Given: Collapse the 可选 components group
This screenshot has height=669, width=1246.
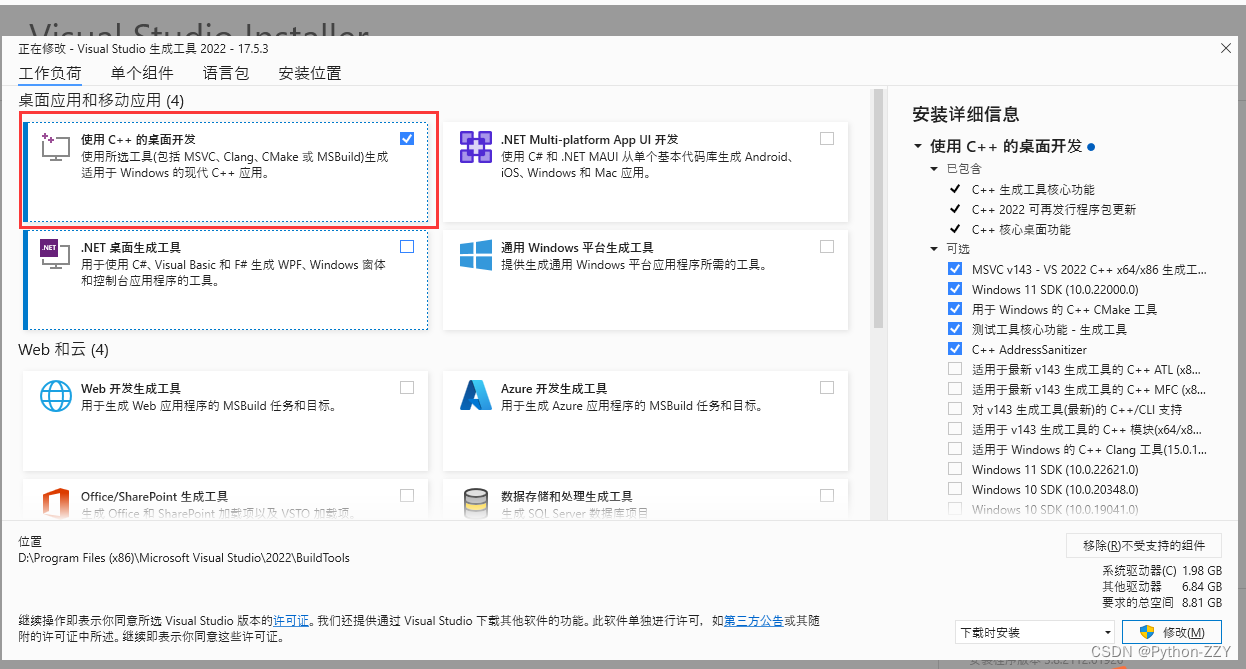Looking at the screenshot, I should pyautogui.click(x=934, y=249).
